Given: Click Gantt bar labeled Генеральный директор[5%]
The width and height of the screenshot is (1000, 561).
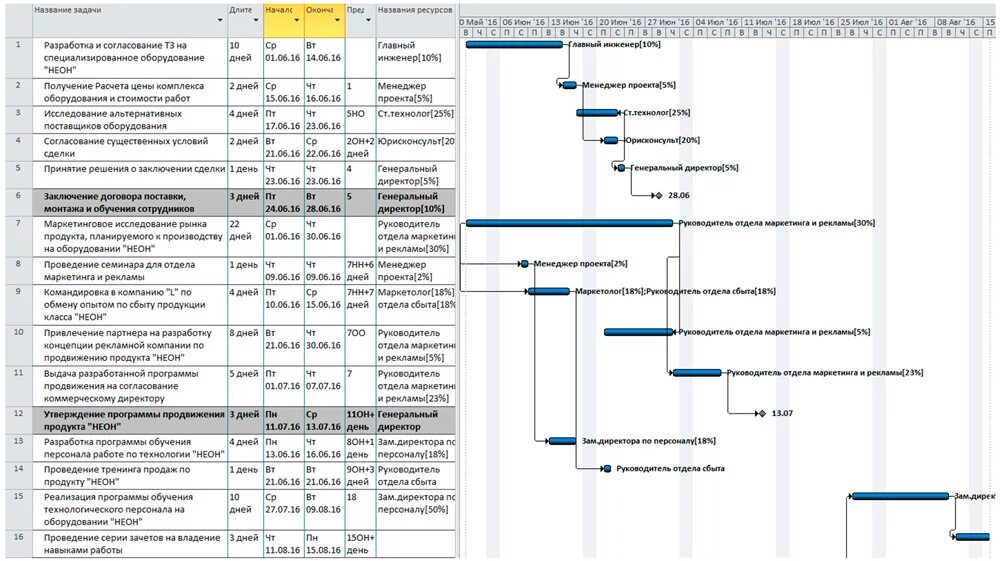Looking at the screenshot, I should pos(621,168).
